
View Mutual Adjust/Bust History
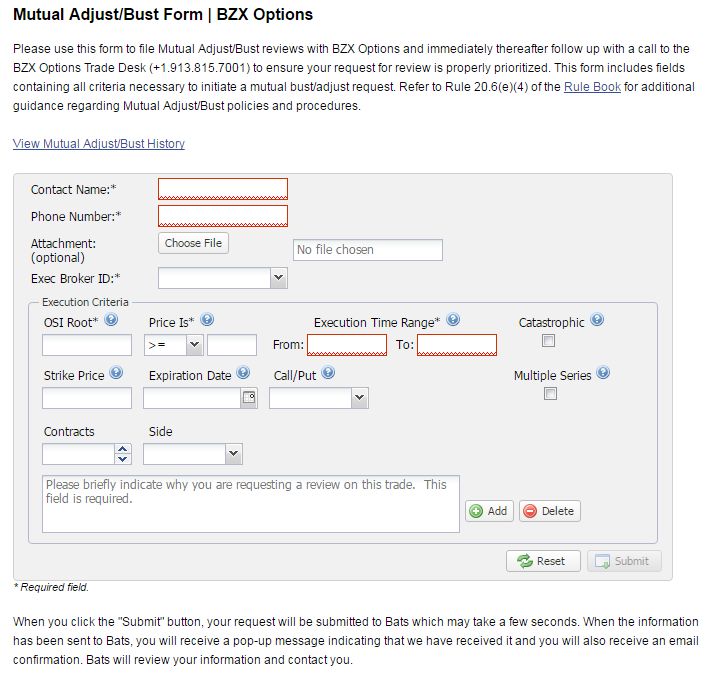coord(99,144)
